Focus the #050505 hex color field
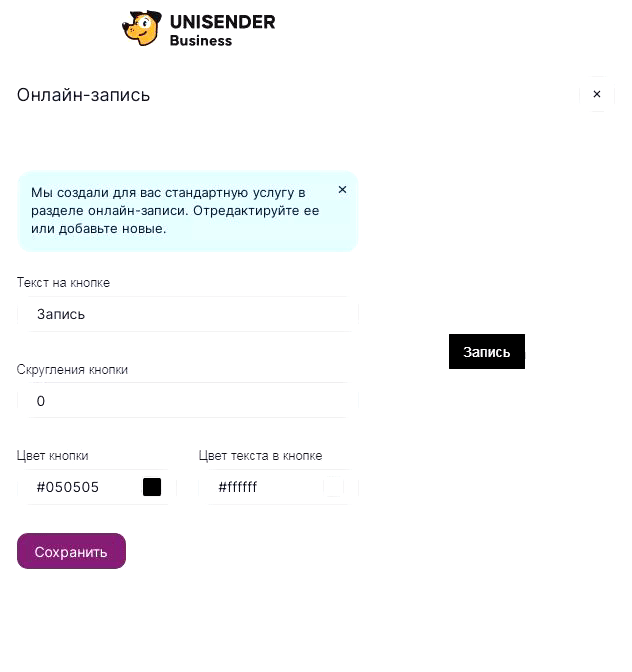632x672 pixels. [97, 487]
